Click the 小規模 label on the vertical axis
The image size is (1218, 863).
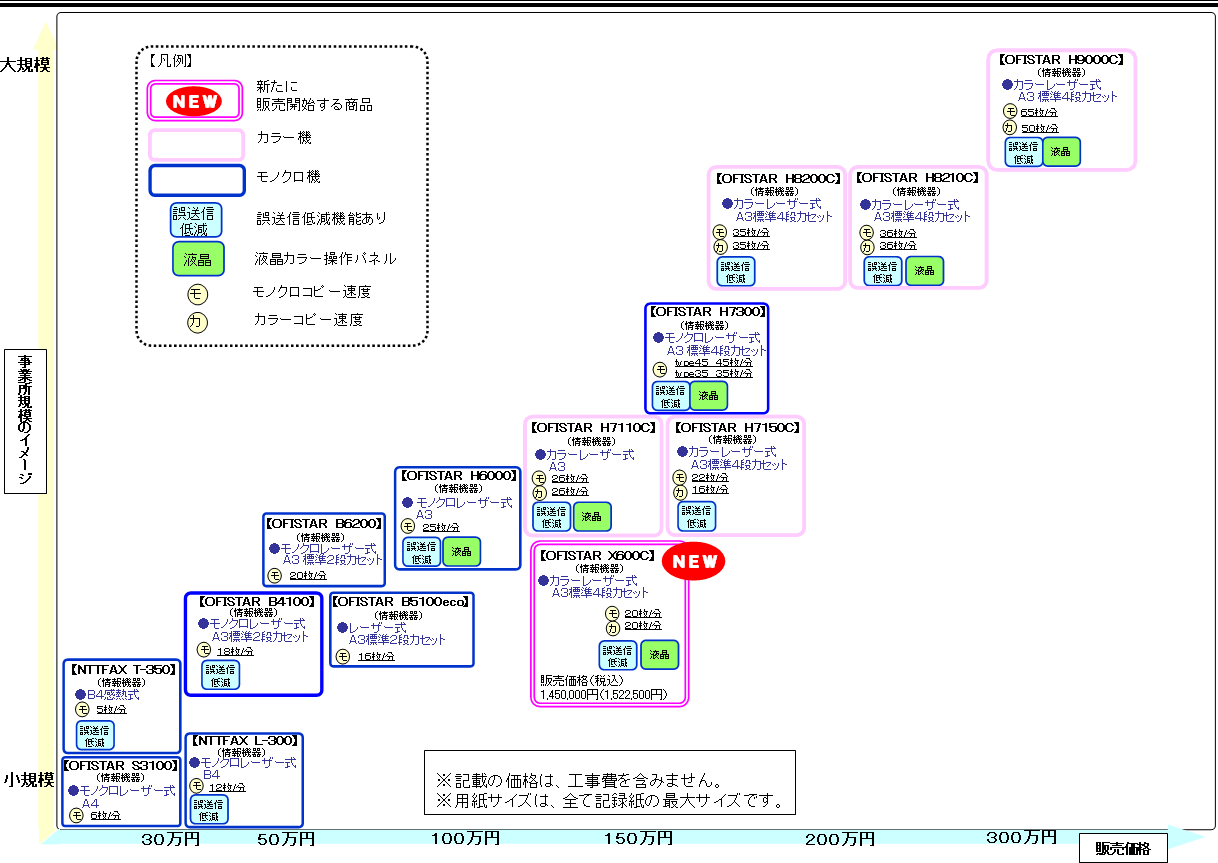pos(27,780)
